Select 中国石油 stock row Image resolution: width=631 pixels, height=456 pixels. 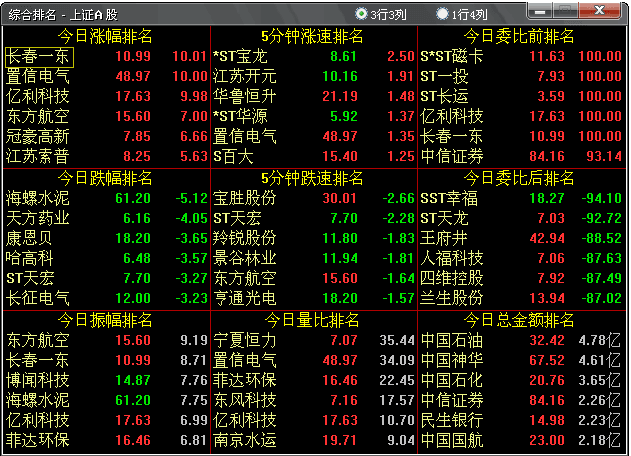(522, 340)
